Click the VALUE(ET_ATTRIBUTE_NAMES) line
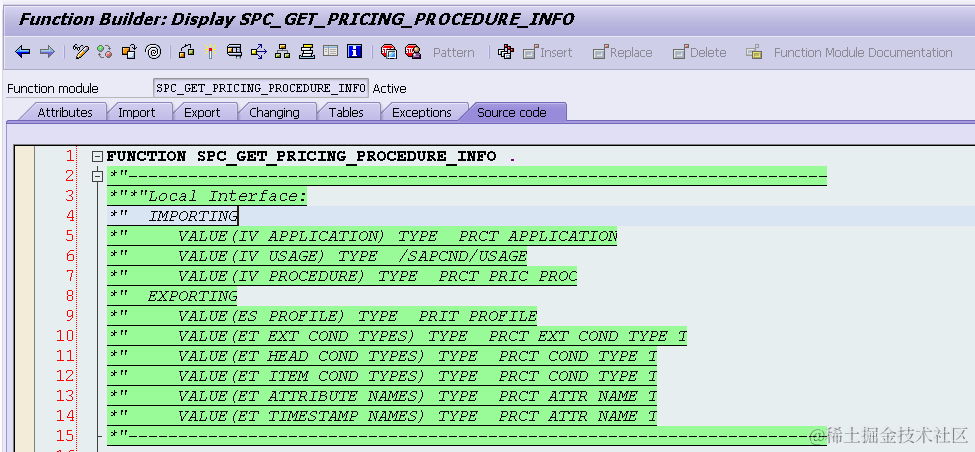This screenshot has width=975, height=452. pos(382,395)
